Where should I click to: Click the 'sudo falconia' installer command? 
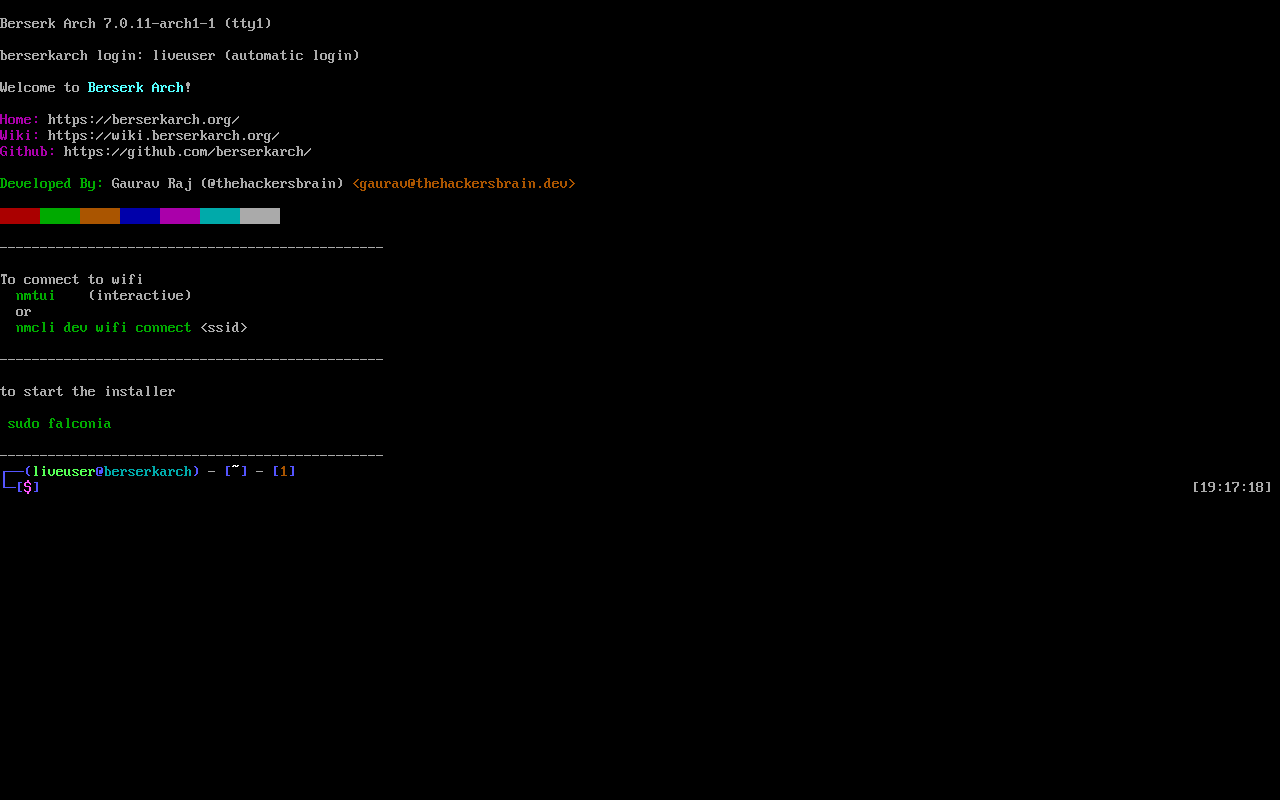coord(60,424)
